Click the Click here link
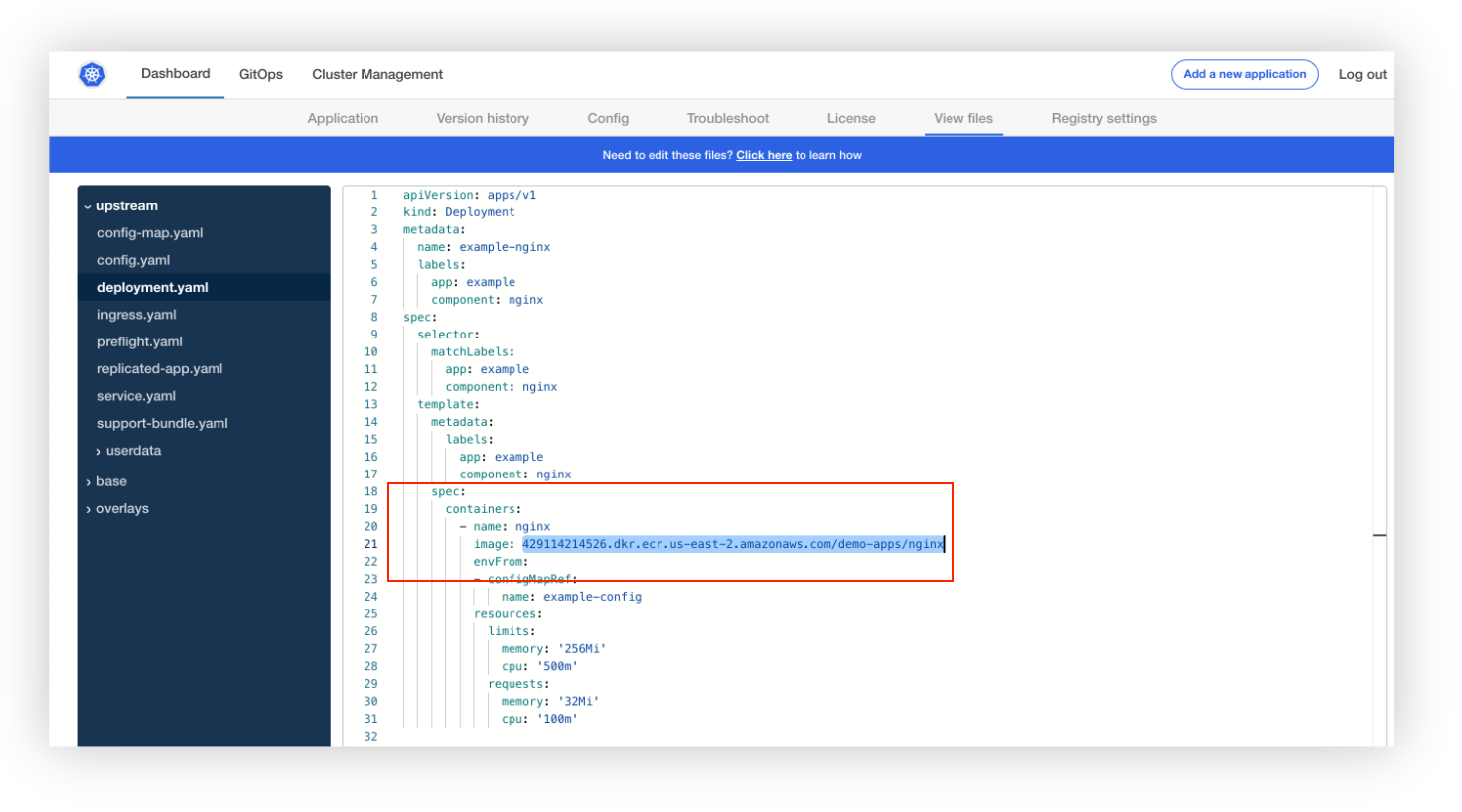 click(x=764, y=155)
